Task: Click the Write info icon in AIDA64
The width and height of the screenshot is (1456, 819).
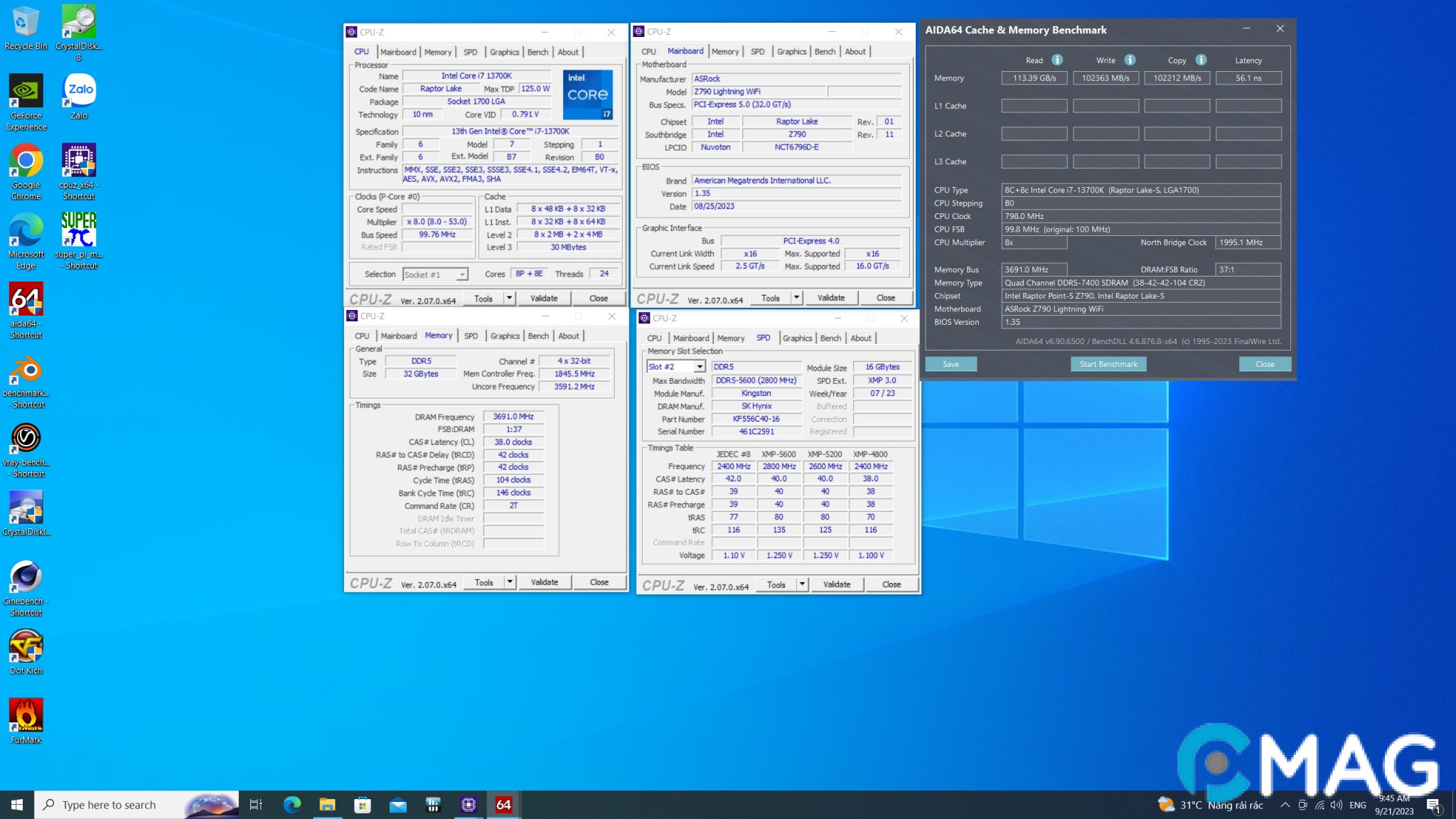Action: pyautogui.click(x=1130, y=60)
